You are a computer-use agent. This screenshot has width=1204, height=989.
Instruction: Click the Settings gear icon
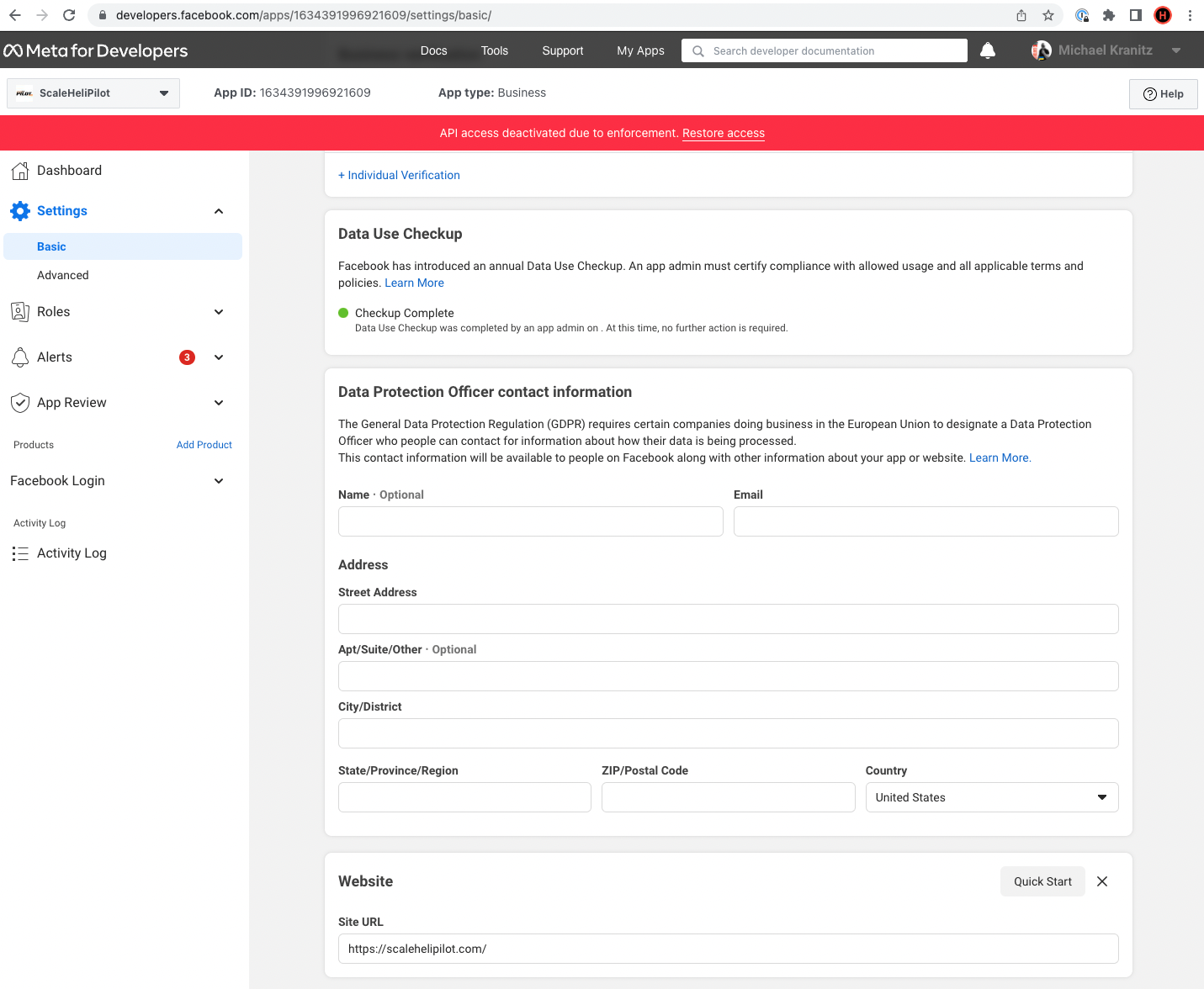pos(20,211)
